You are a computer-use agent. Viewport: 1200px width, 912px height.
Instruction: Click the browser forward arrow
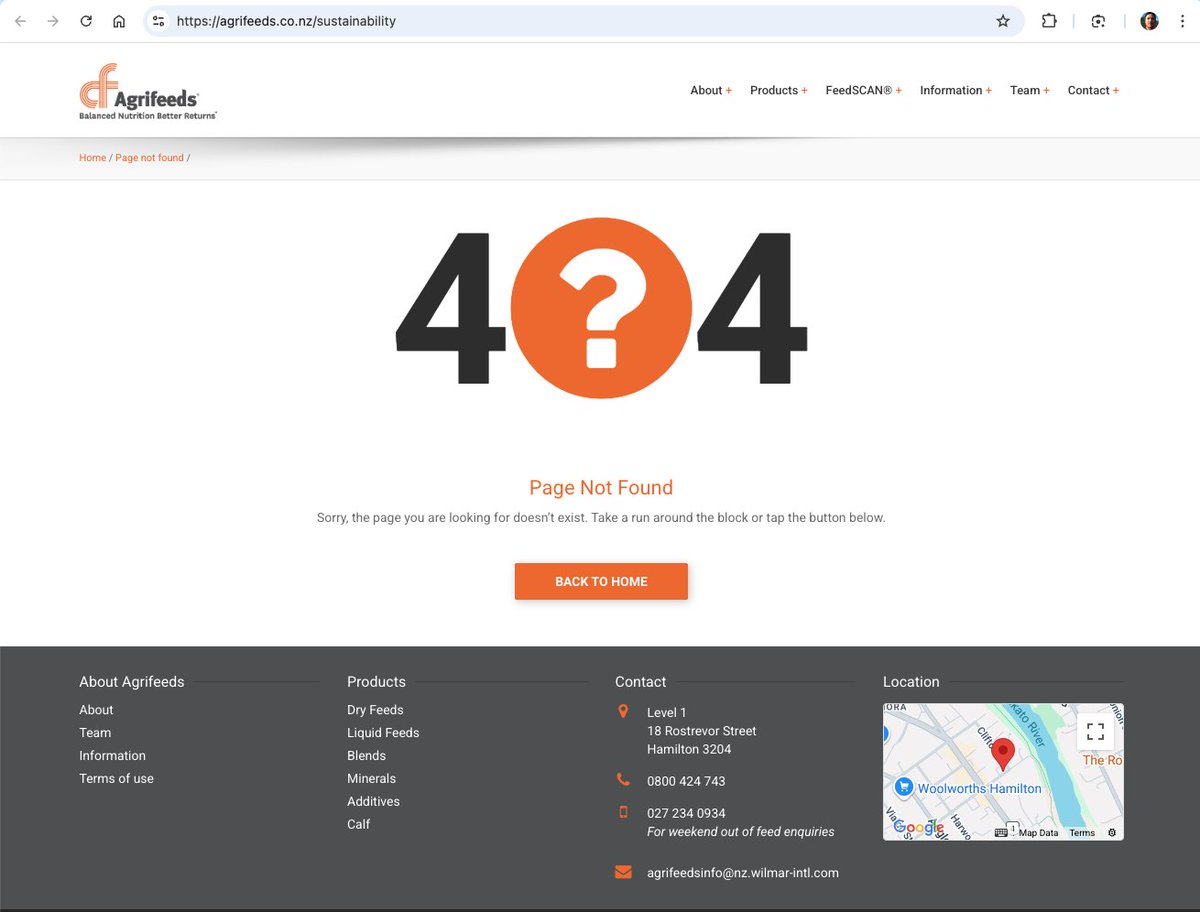53,21
